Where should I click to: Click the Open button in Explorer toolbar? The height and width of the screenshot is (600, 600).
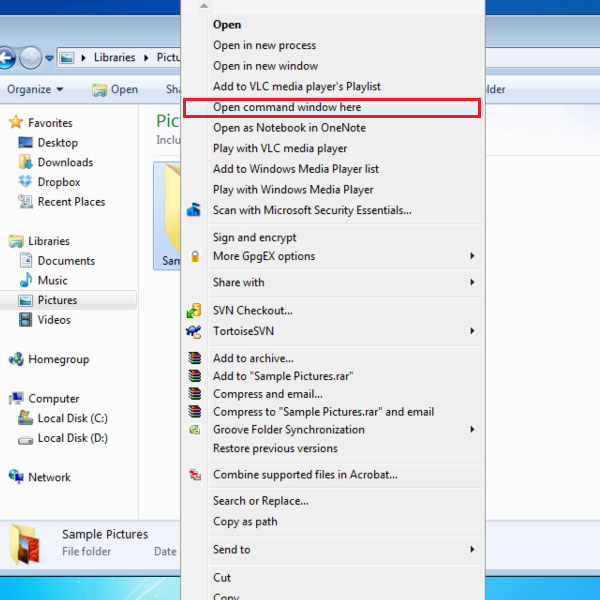(x=115, y=90)
